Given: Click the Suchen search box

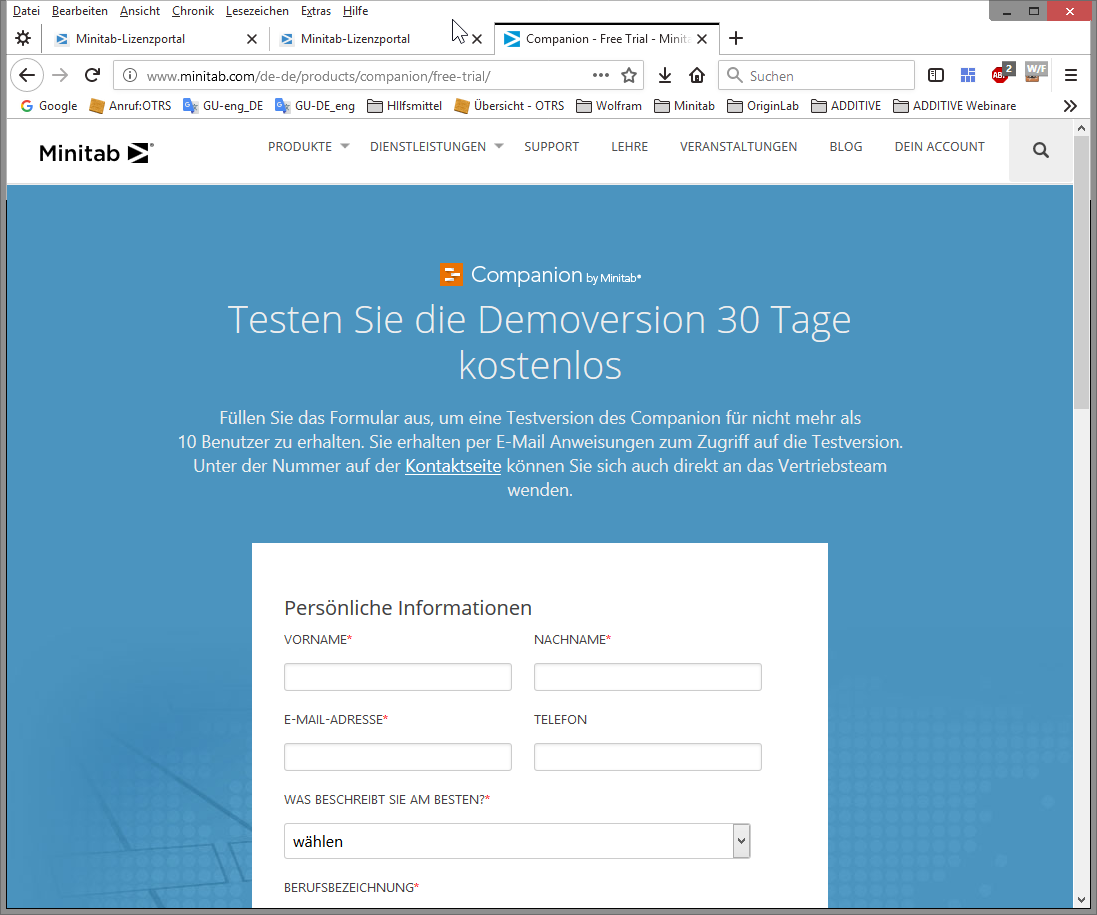Looking at the screenshot, I should [816, 76].
